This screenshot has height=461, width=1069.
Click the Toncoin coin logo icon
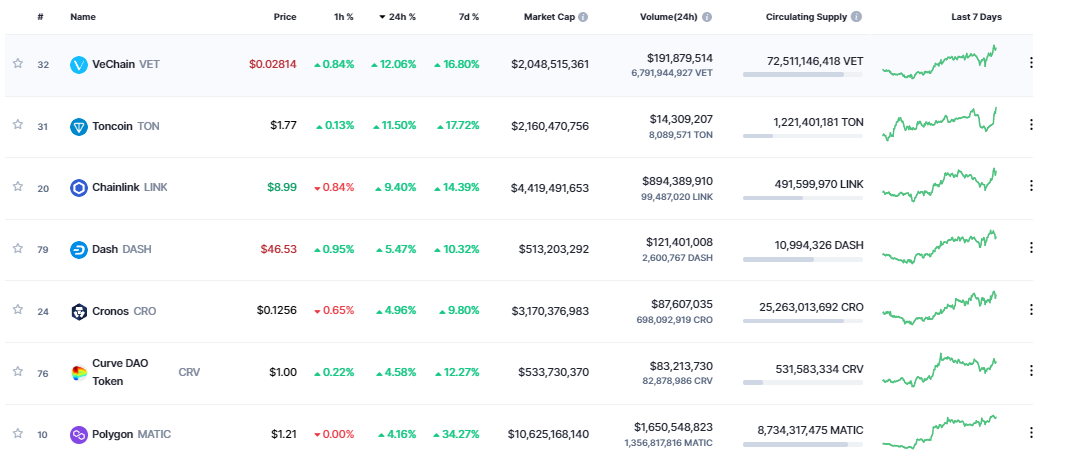[79, 126]
